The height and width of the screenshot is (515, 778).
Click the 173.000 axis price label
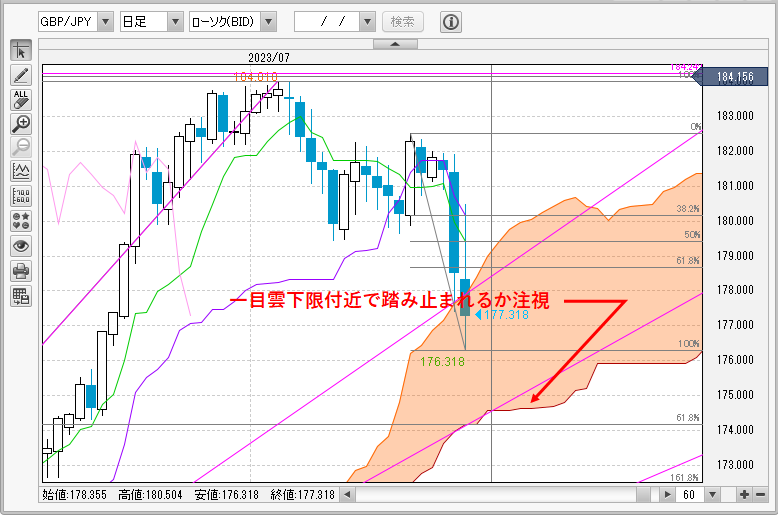coord(735,464)
